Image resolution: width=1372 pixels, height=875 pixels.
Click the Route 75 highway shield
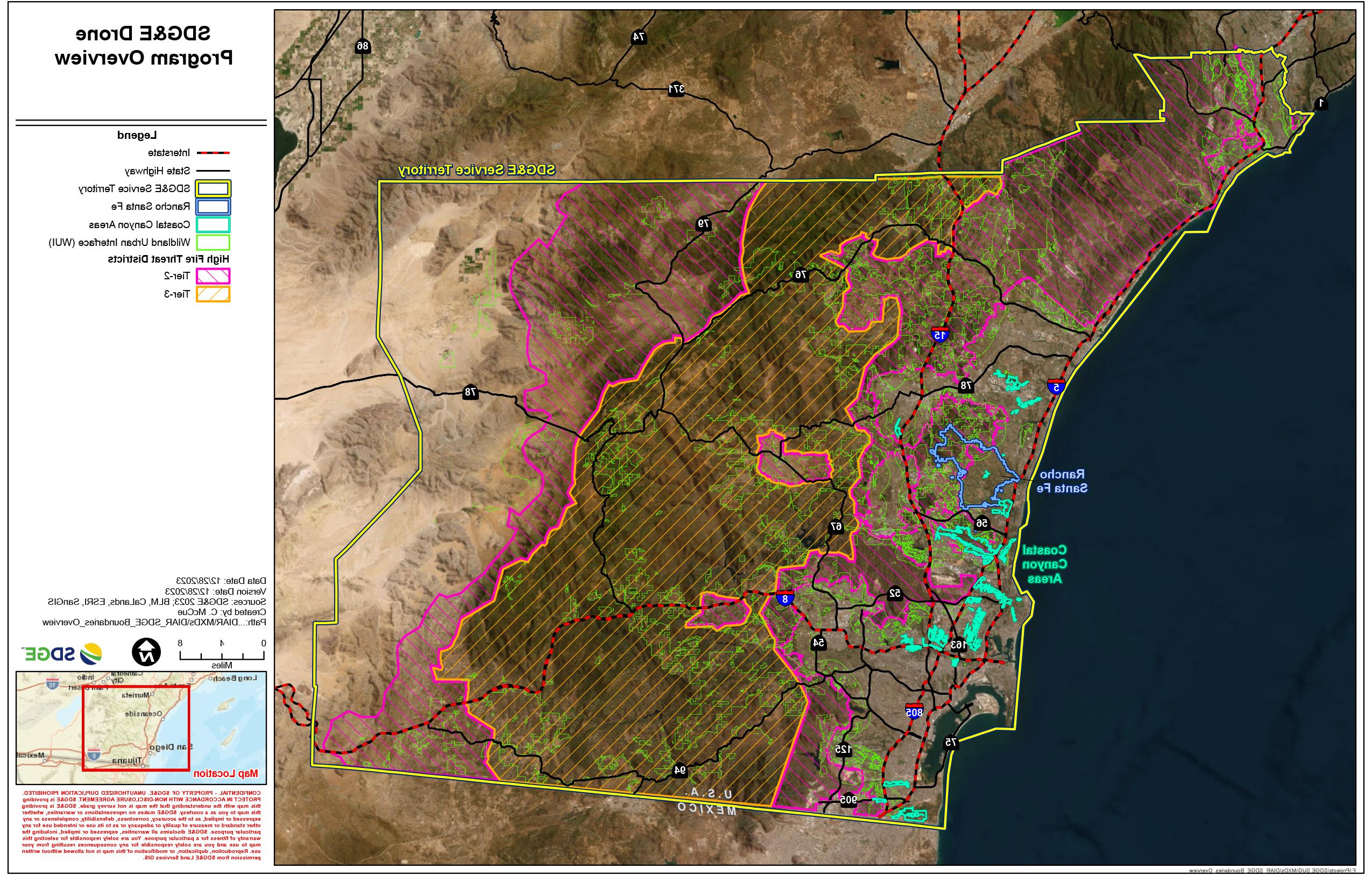(x=950, y=742)
